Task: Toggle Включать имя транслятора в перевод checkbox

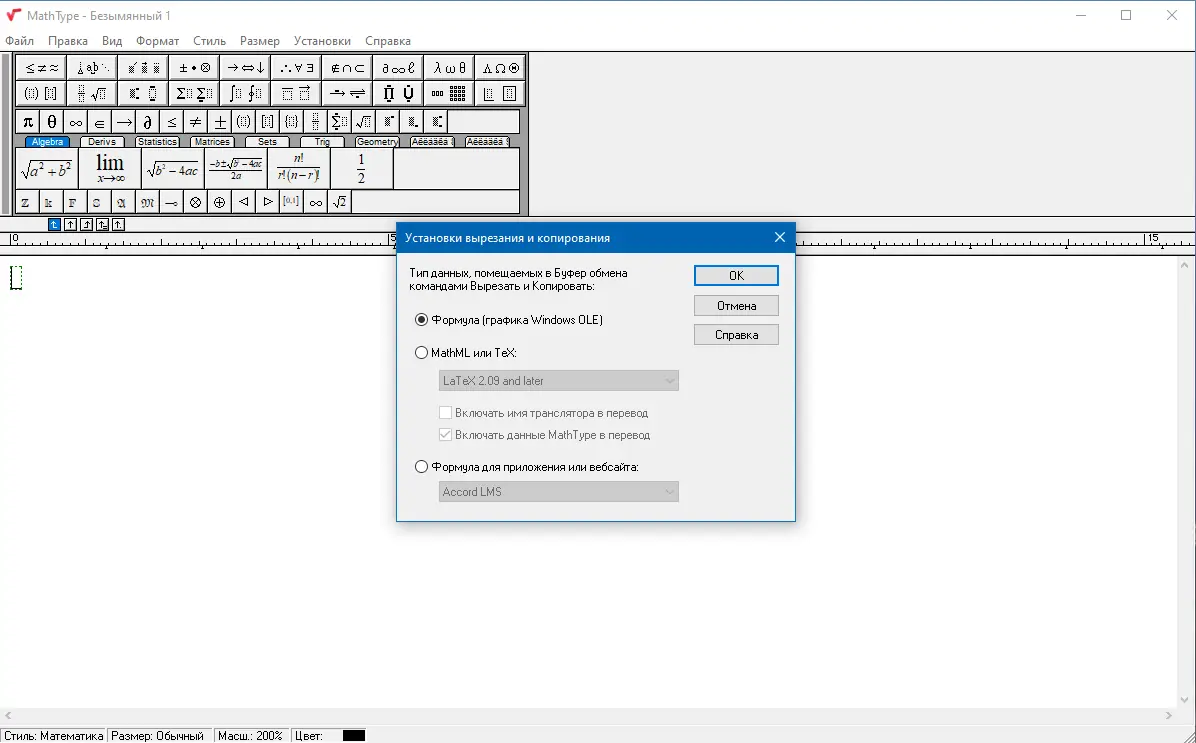Action: pos(544,413)
